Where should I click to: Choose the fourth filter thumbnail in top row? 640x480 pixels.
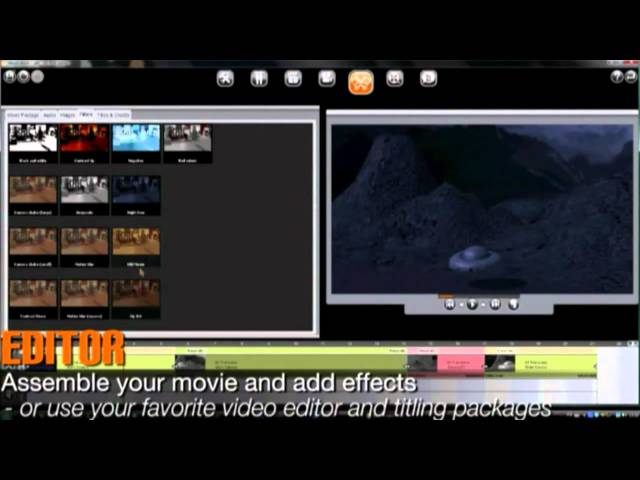click(x=187, y=144)
